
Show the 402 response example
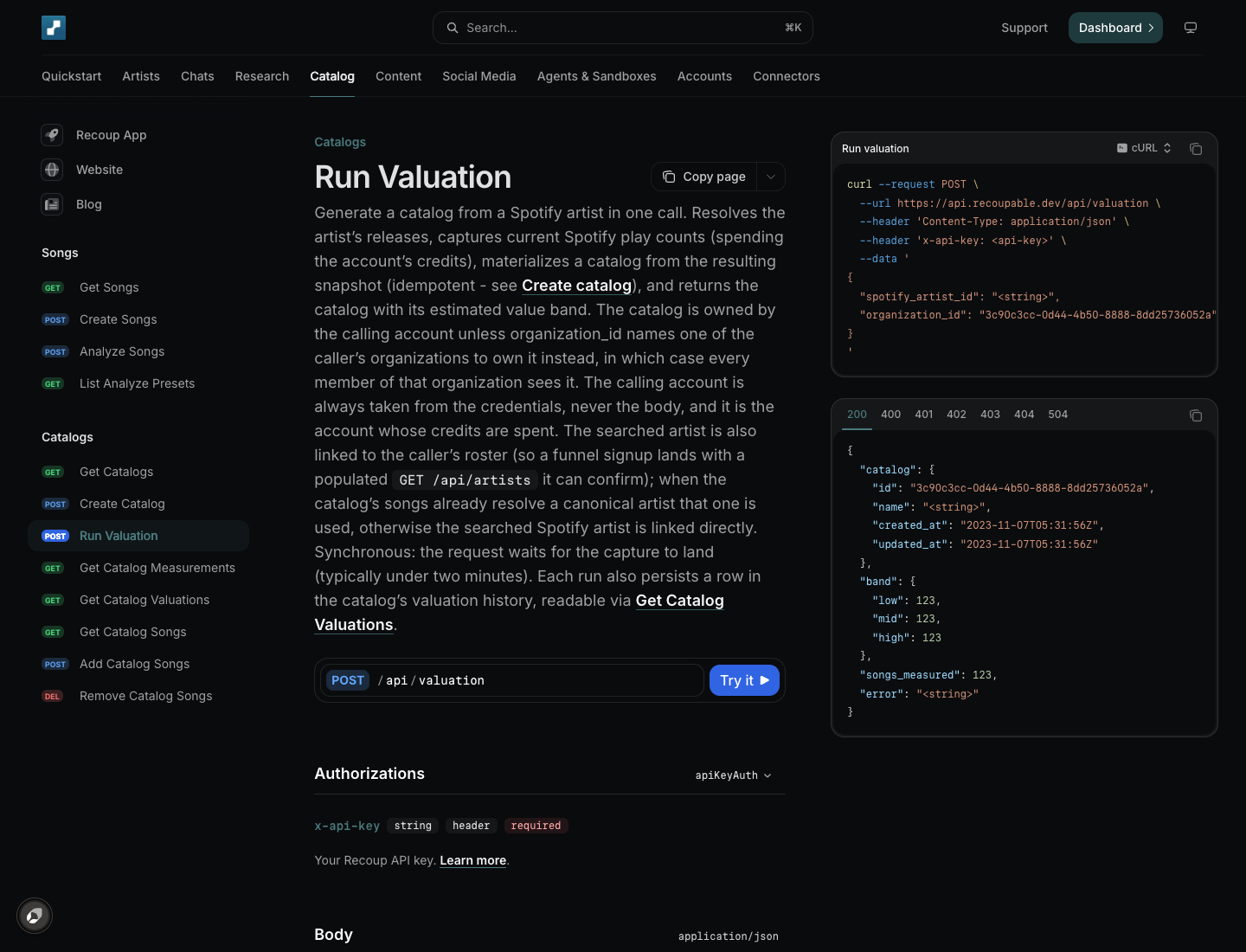[x=957, y=415]
